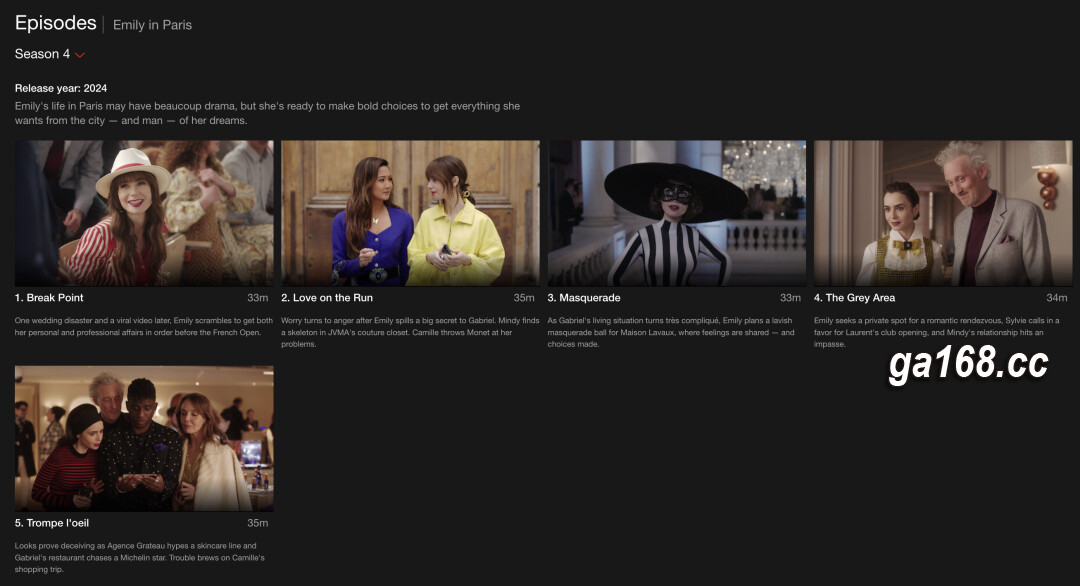Open the Season 4 dropdown chevron
The width and height of the screenshot is (1080, 586).
tap(80, 55)
